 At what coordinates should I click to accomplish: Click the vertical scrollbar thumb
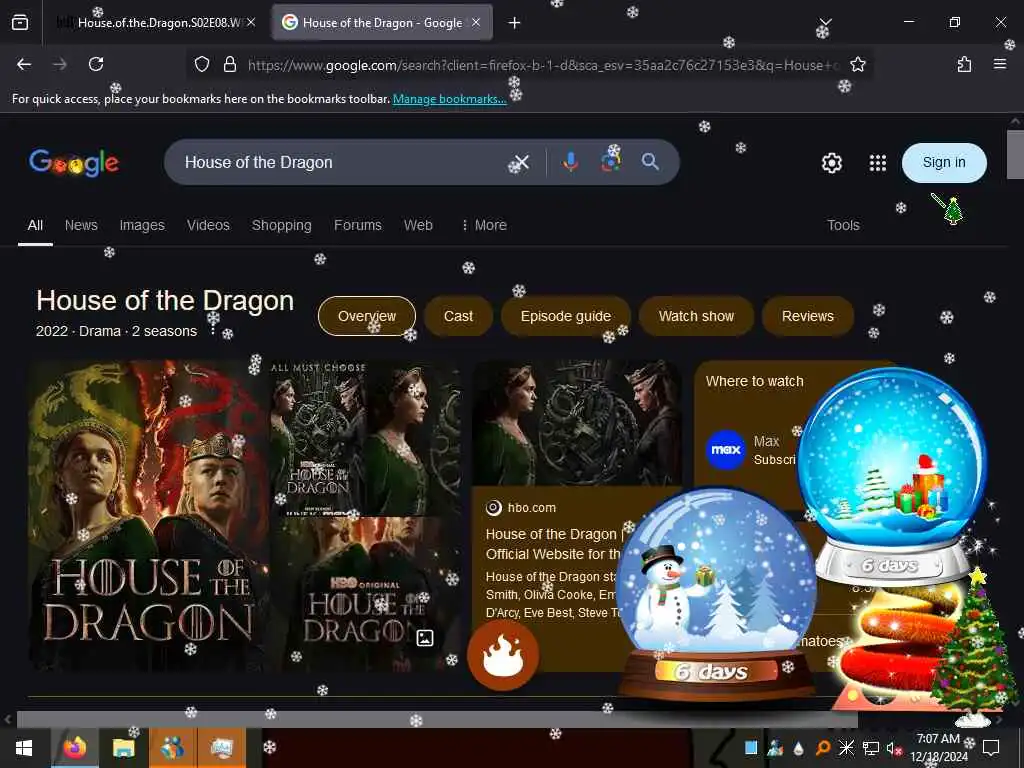(1015, 154)
